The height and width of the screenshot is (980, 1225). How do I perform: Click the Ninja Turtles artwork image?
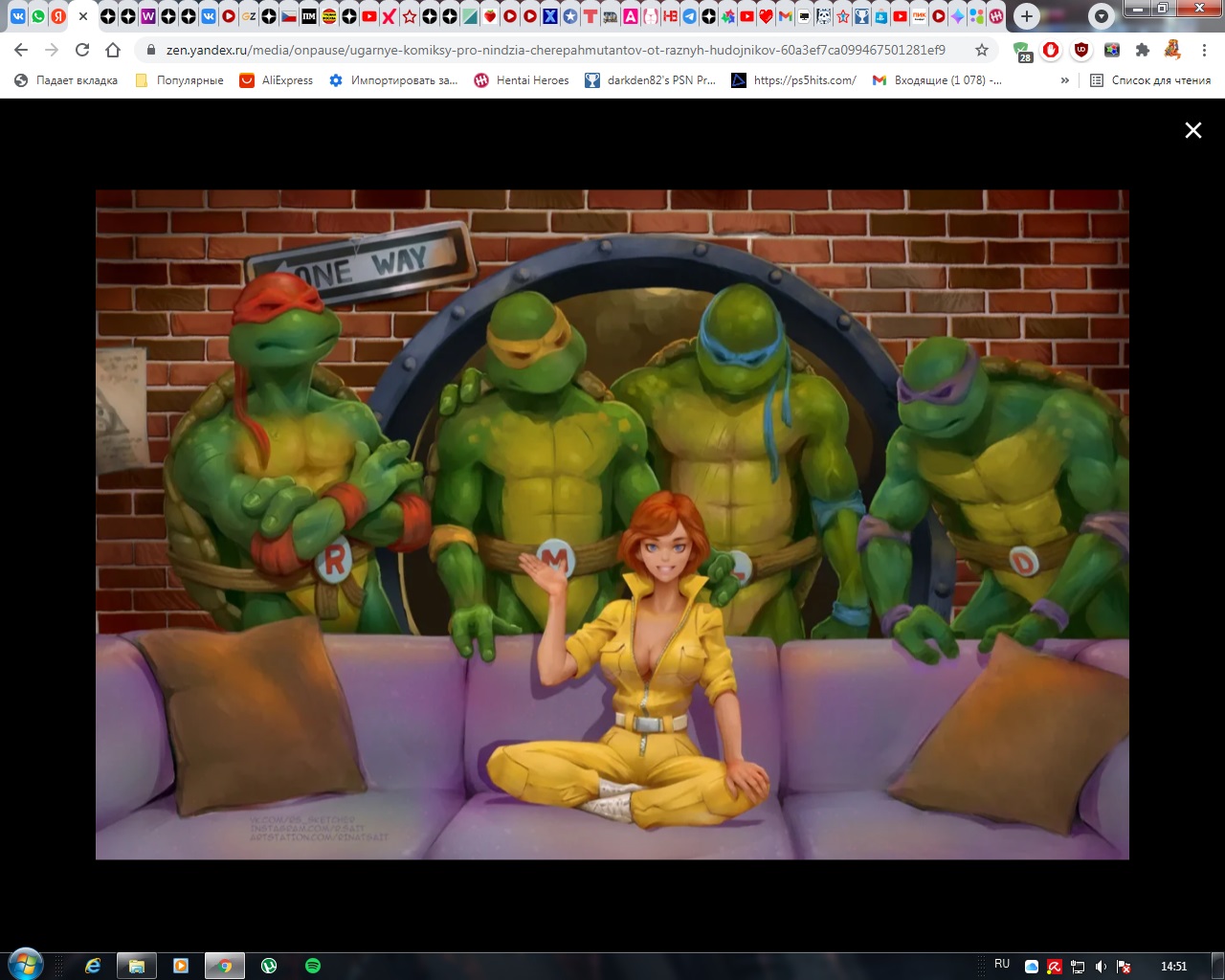tap(612, 524)
